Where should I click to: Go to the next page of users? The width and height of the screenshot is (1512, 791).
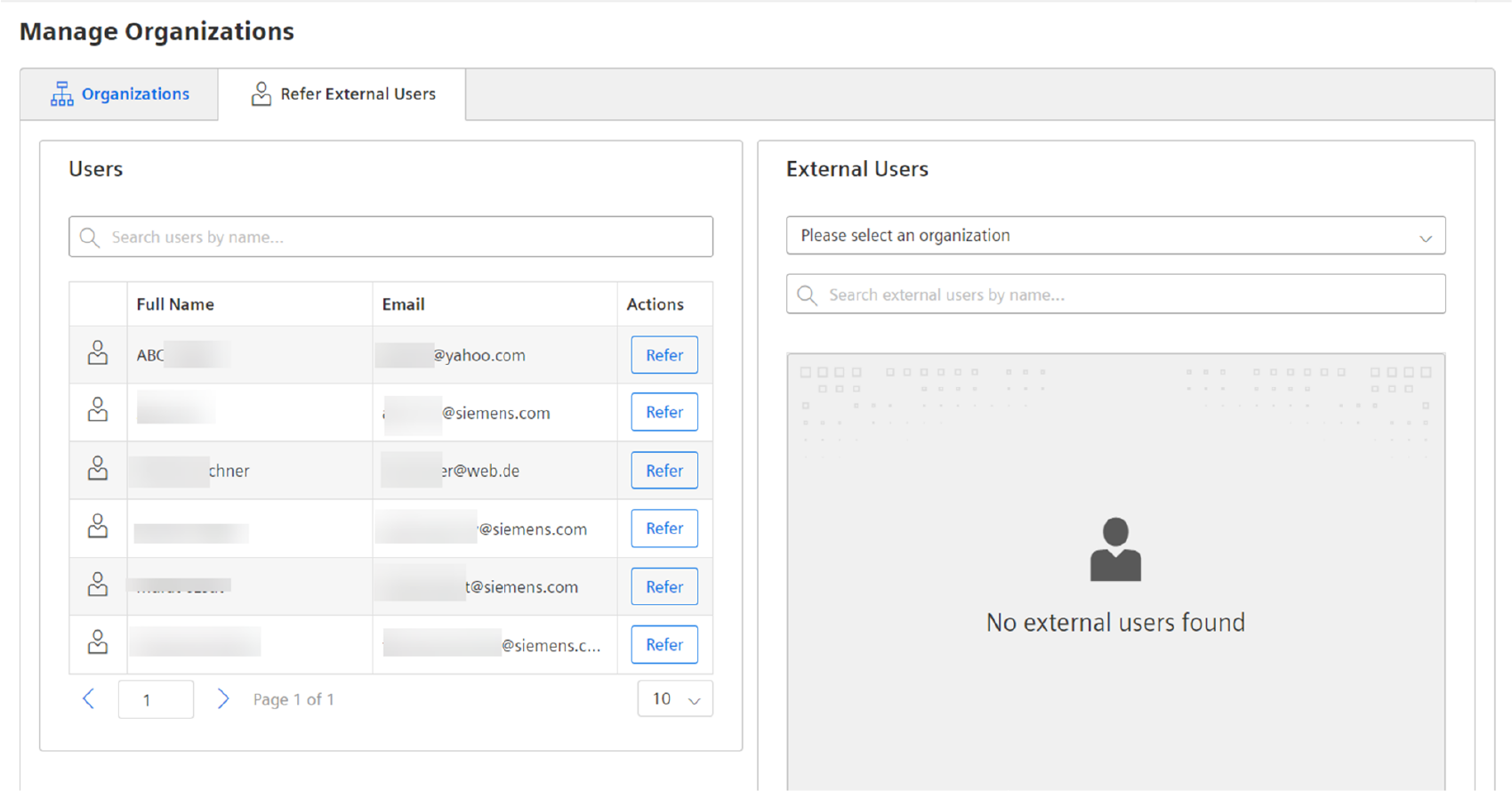[x=223, y=699]
